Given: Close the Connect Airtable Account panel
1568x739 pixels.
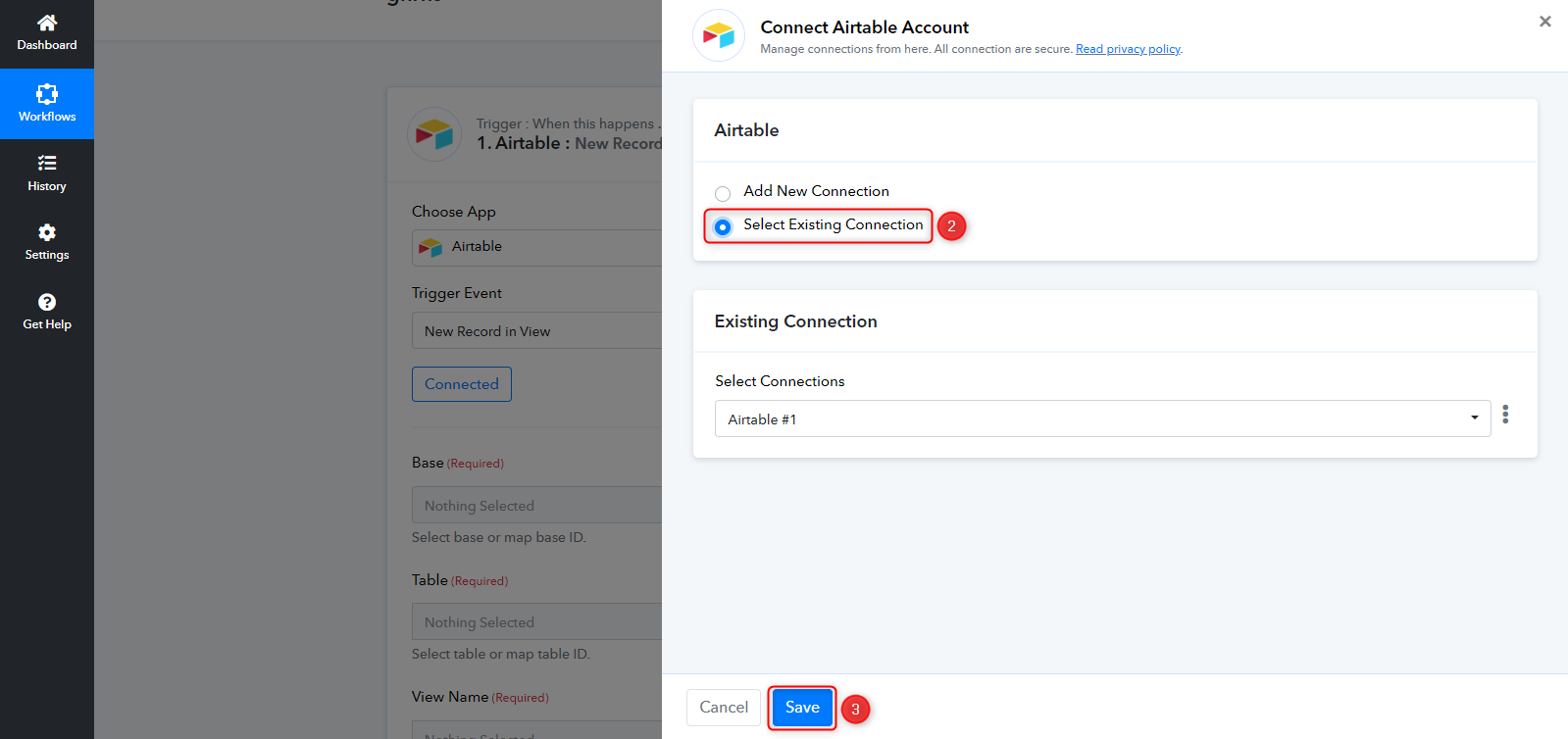Looking at the screenshot, I should point(1545,22).
